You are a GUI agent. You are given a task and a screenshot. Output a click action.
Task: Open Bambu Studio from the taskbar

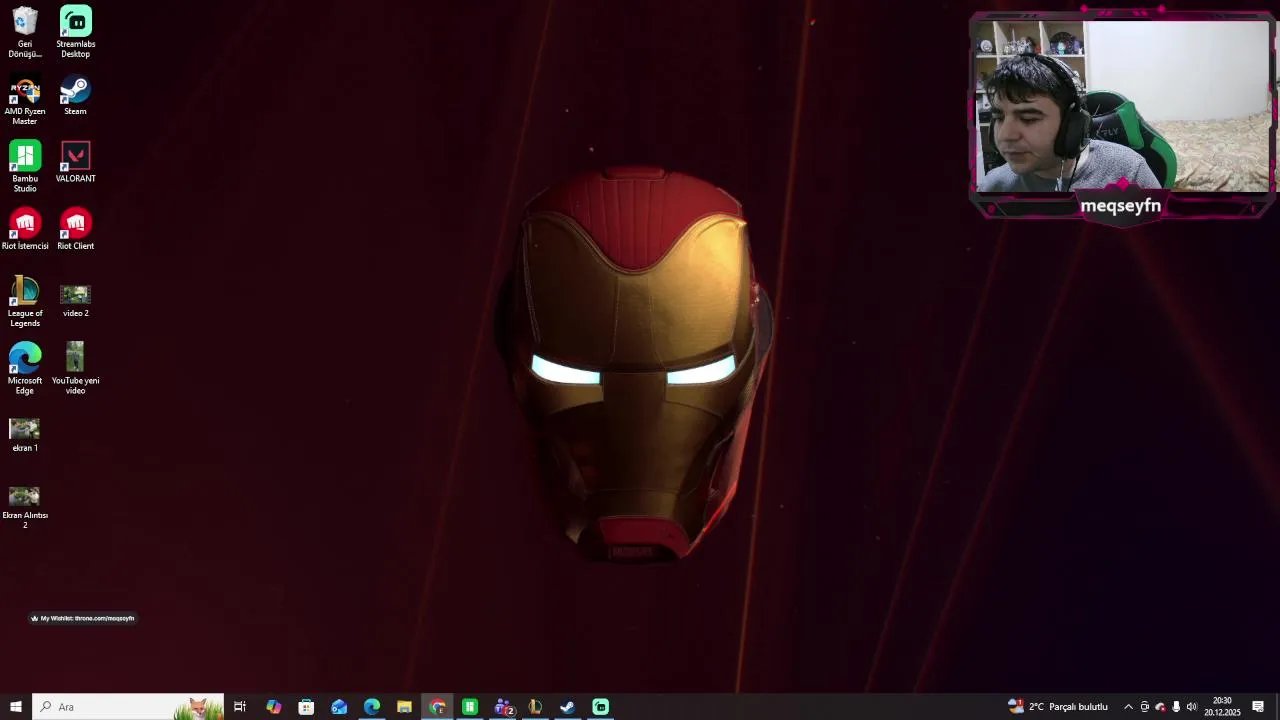tap(469, 707)
